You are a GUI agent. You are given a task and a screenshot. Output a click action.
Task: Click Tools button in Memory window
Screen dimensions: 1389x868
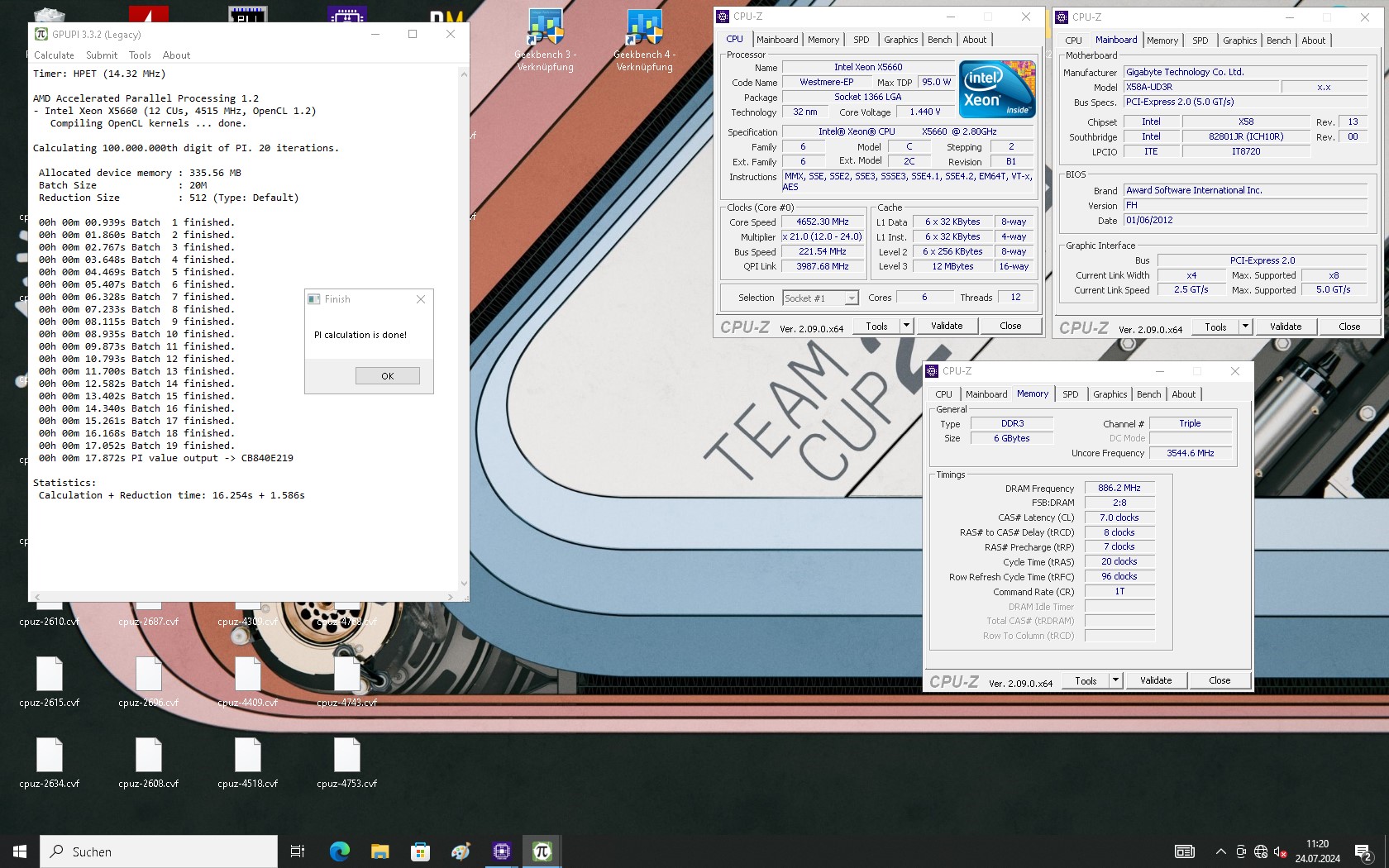coord(1086,680)
